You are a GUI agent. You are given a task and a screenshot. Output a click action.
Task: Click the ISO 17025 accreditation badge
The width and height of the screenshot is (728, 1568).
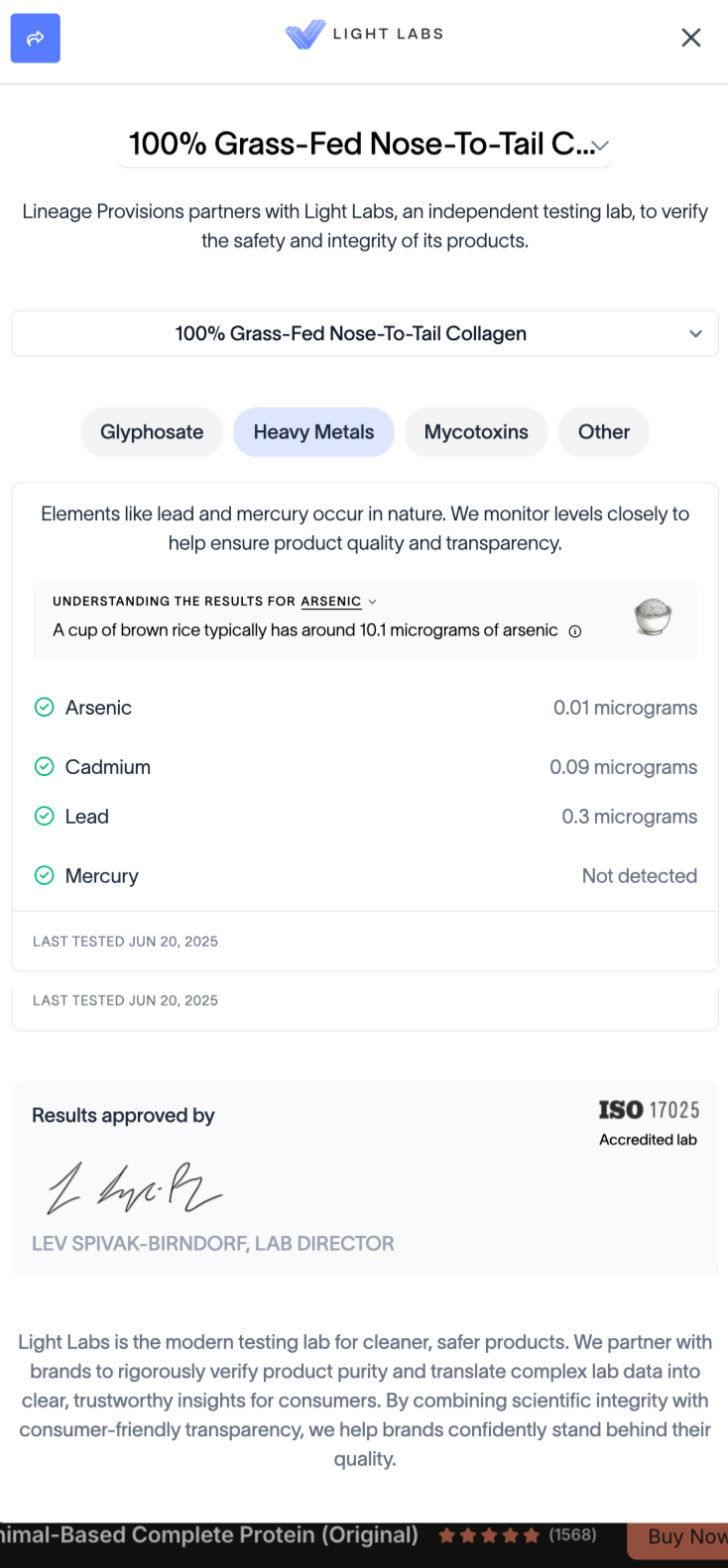pos(649,1122)
